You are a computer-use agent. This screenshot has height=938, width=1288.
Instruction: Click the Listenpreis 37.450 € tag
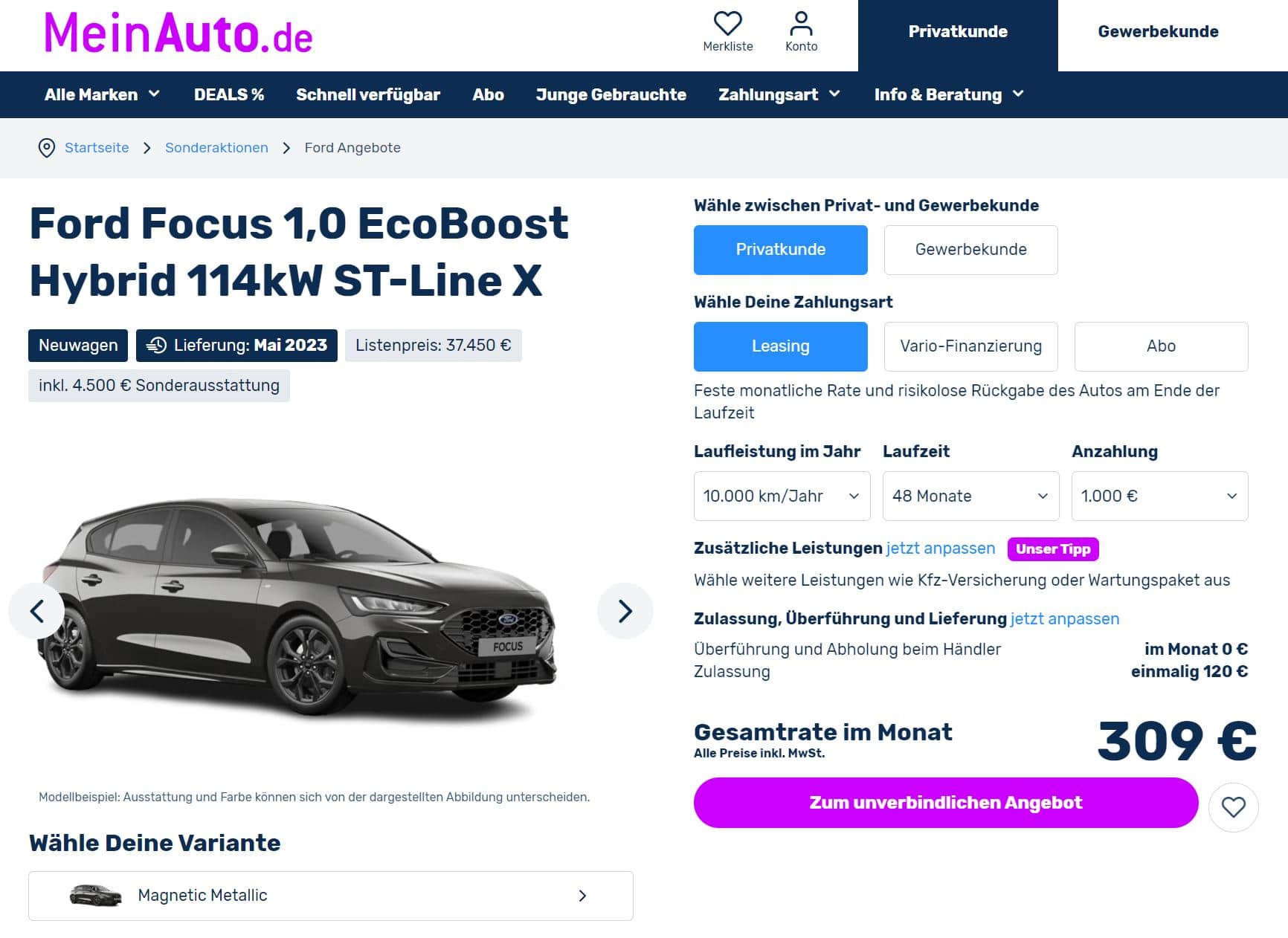click(433, 346)
